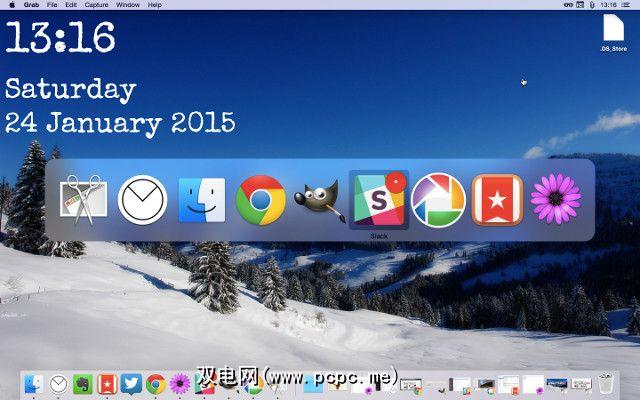This screenshot has width=640, height=400.
Task: Open Evernote from the Dock
Action: [83, 384]
